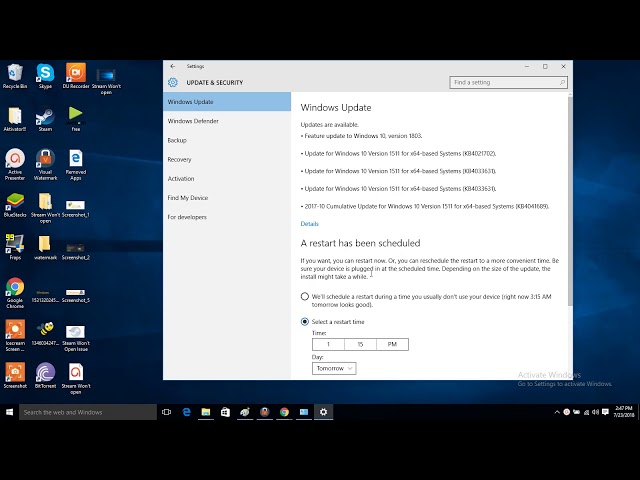Open the Recovery section

pyautogui.click(x=227, y=159)
